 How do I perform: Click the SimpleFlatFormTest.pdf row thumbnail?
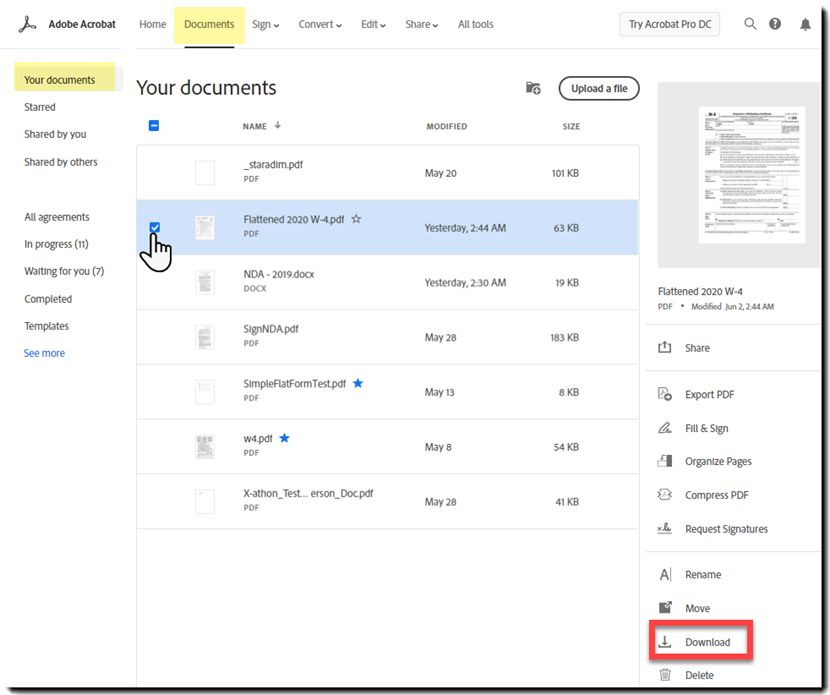[205, 392]
